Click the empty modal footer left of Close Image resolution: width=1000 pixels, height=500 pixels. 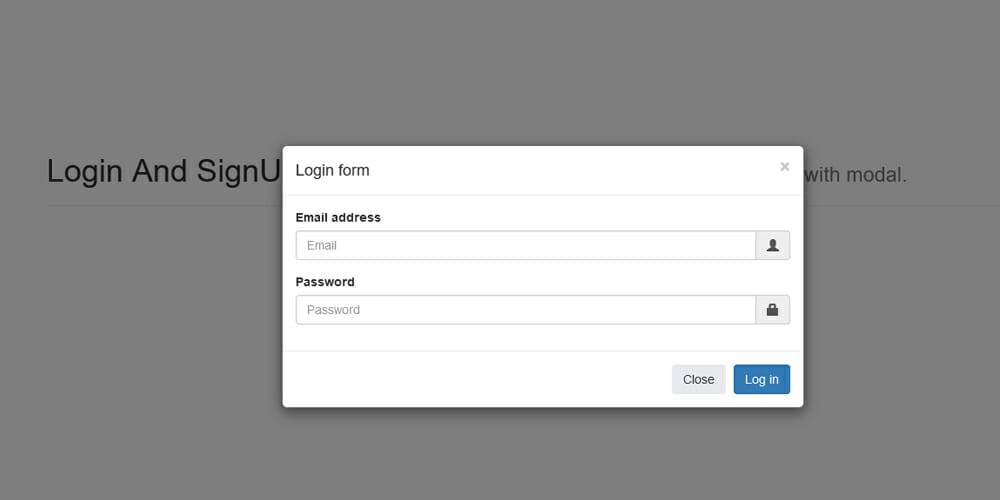tap(470, 379)
